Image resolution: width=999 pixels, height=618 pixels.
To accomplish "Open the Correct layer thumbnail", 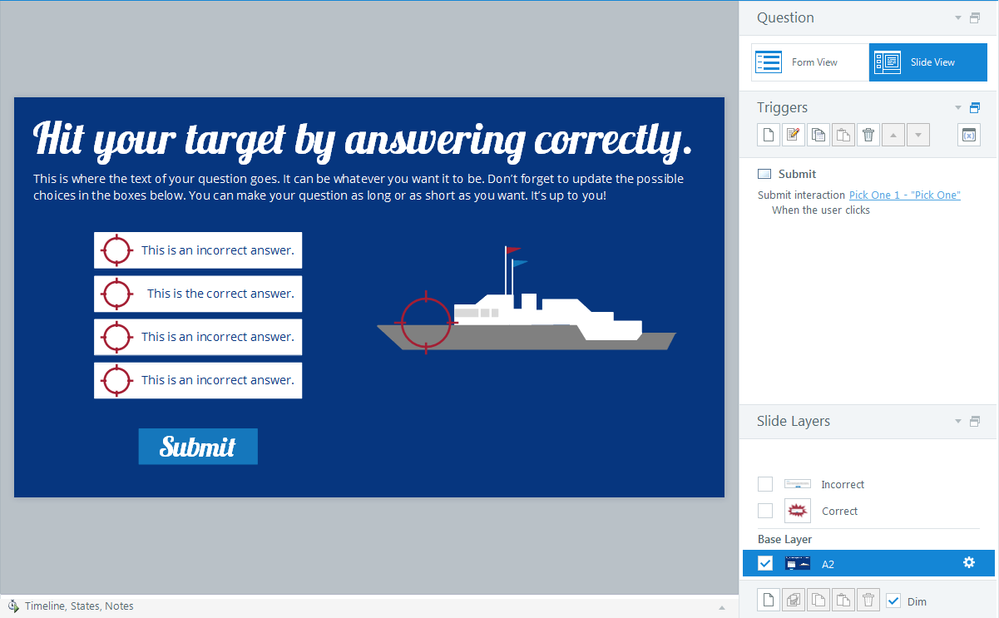I will (x=798, y=511).
